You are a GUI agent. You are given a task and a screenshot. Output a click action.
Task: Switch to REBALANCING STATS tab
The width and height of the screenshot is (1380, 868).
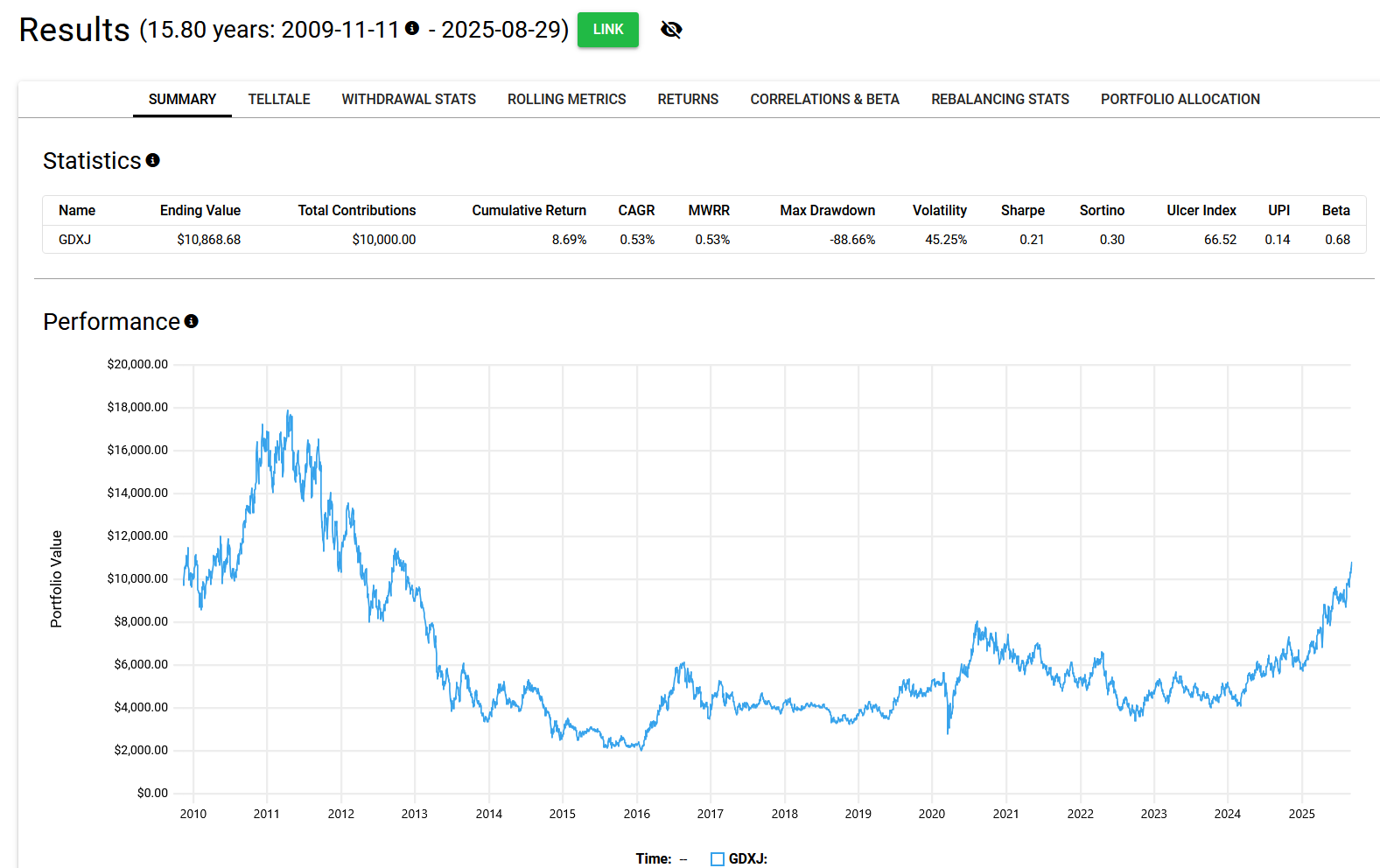click(1000, 99)
